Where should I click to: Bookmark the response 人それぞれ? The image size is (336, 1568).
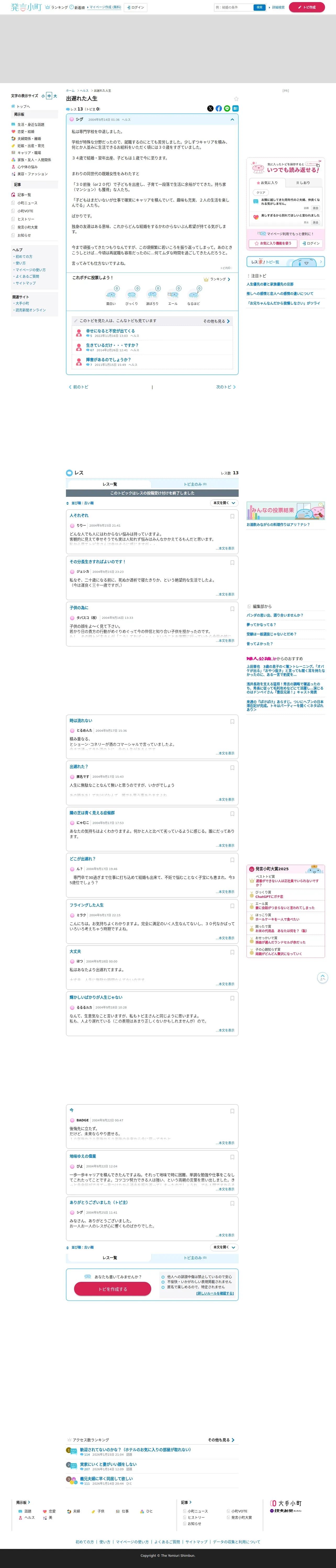click(232, 516)
